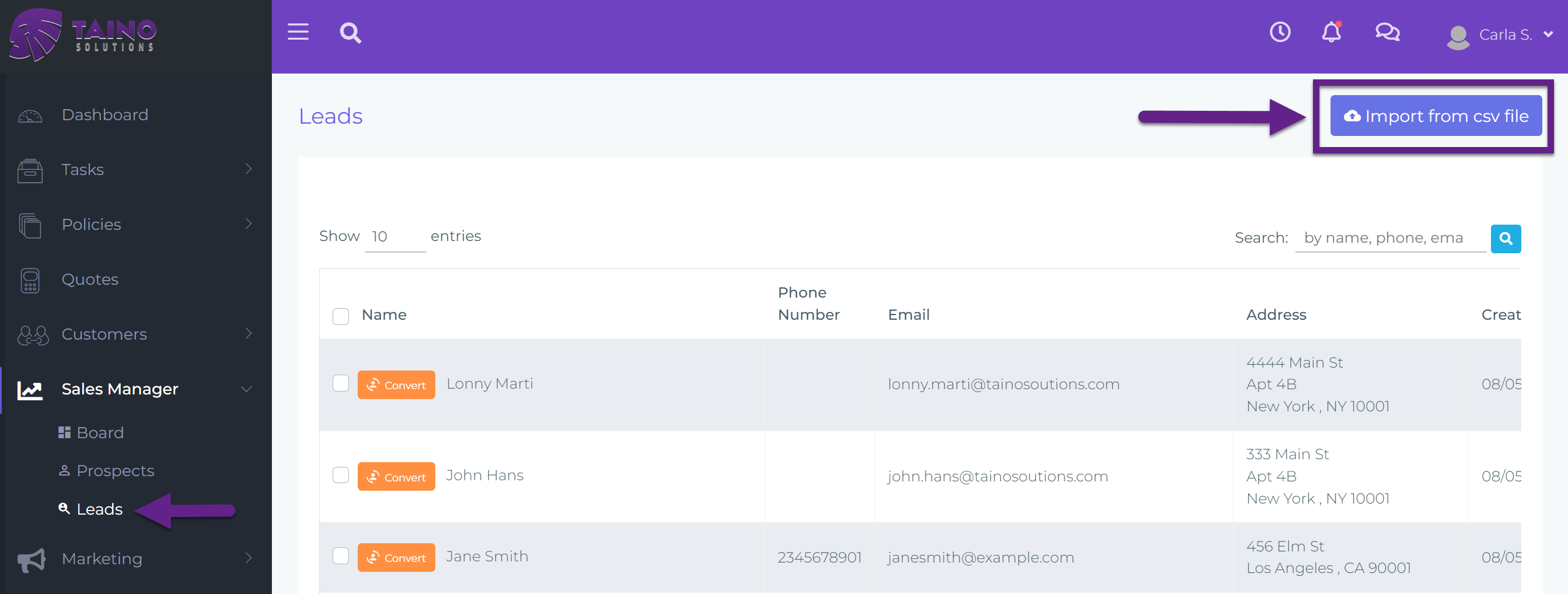Convert the Jane Smith lead

(x=396, y=557)
